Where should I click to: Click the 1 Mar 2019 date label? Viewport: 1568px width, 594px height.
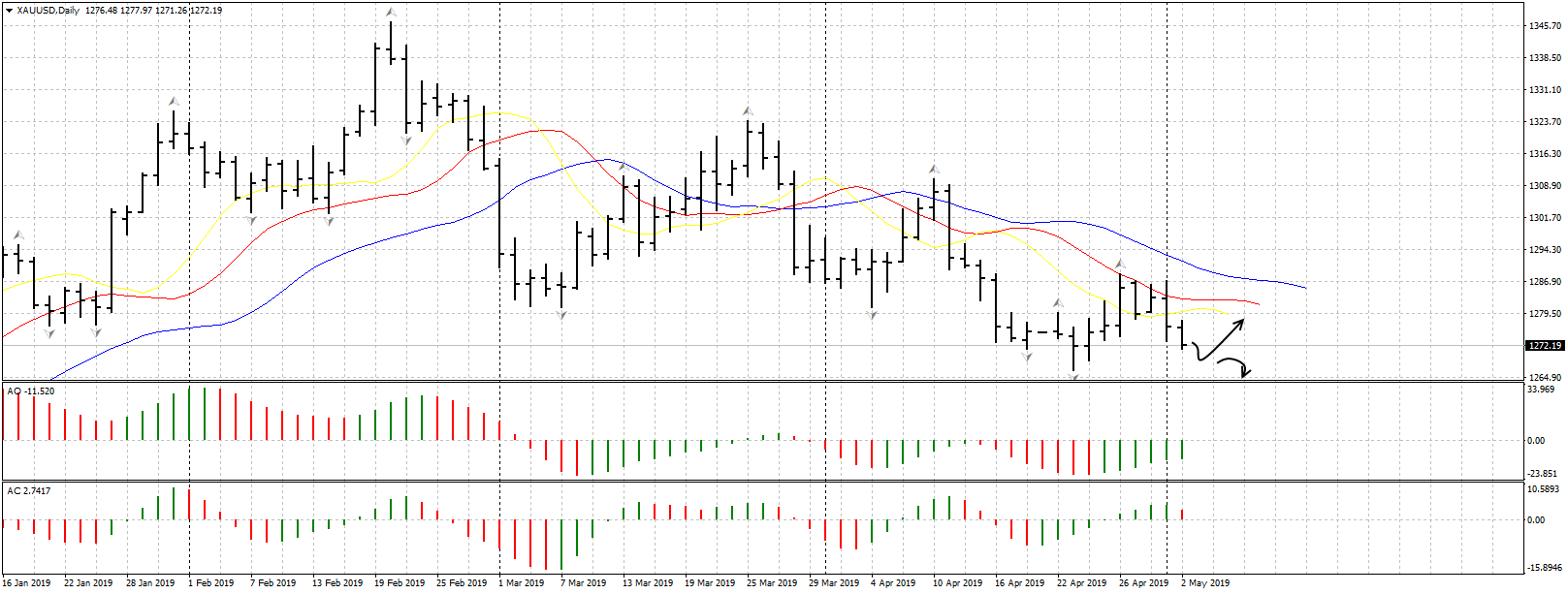click(521, 583)
